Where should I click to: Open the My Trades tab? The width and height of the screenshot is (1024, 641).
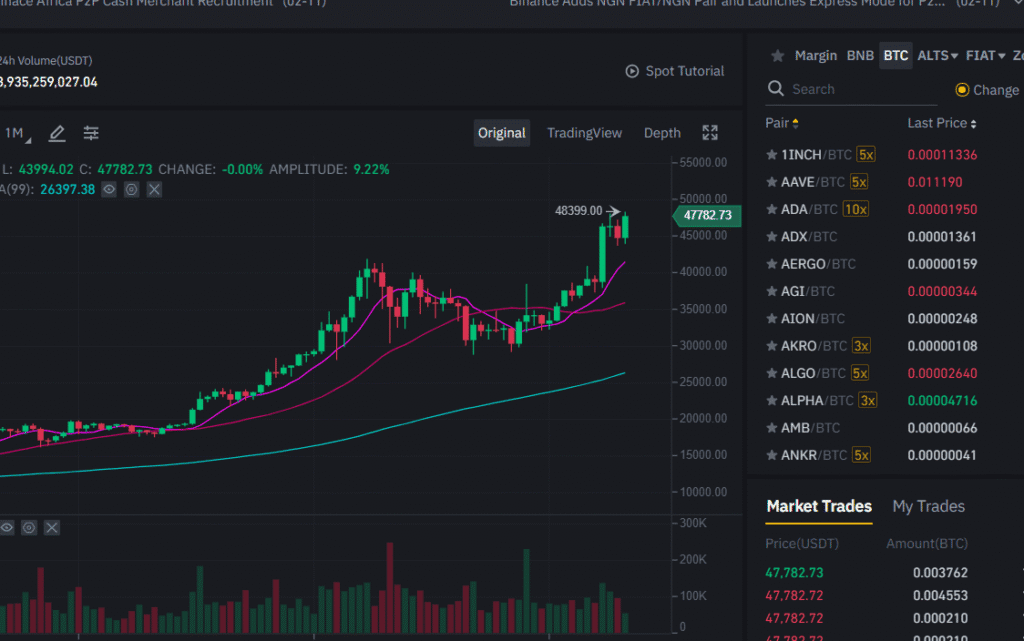coord(927,506)
